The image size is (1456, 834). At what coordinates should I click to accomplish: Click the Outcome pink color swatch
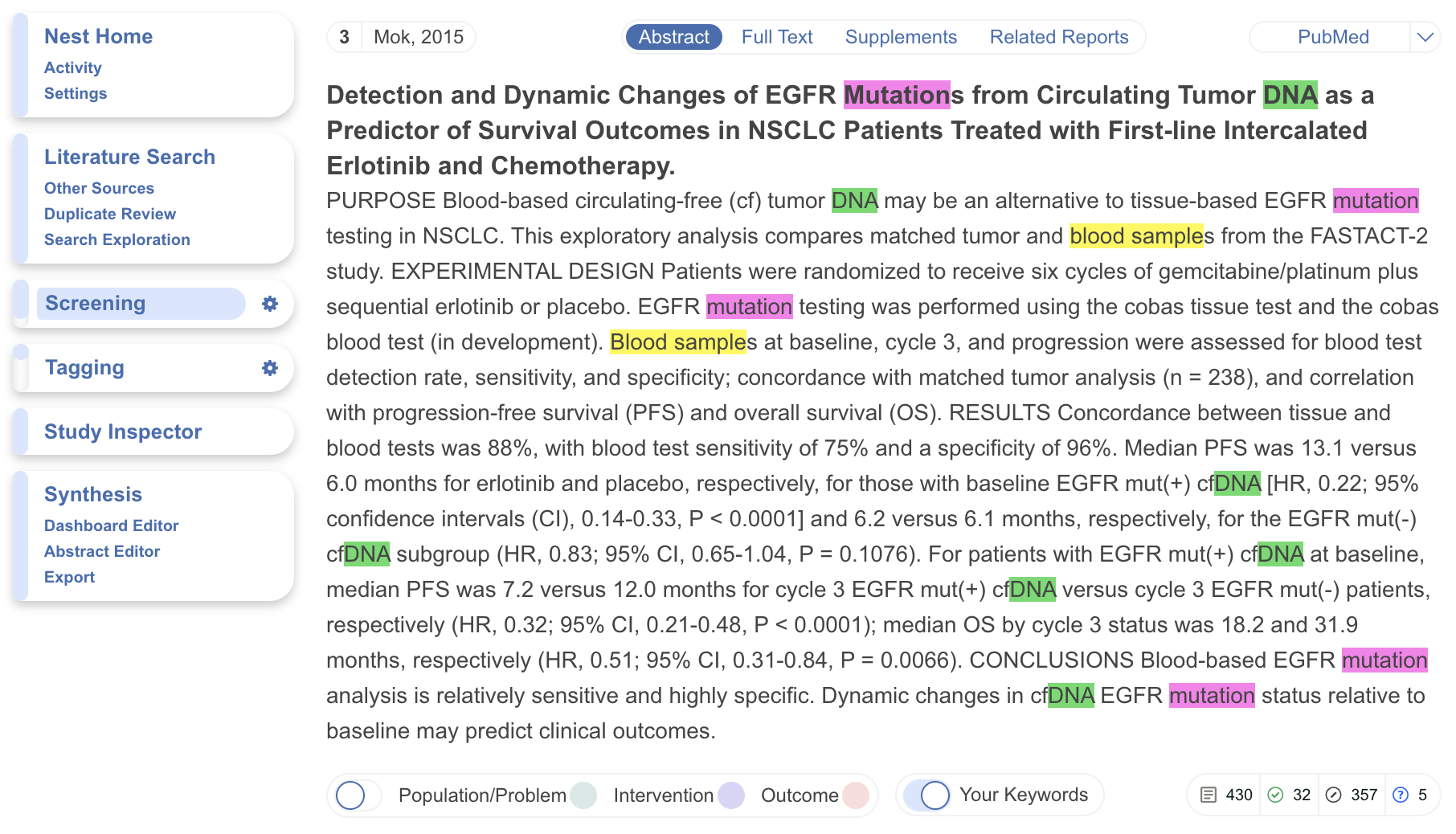pos(856,795)
